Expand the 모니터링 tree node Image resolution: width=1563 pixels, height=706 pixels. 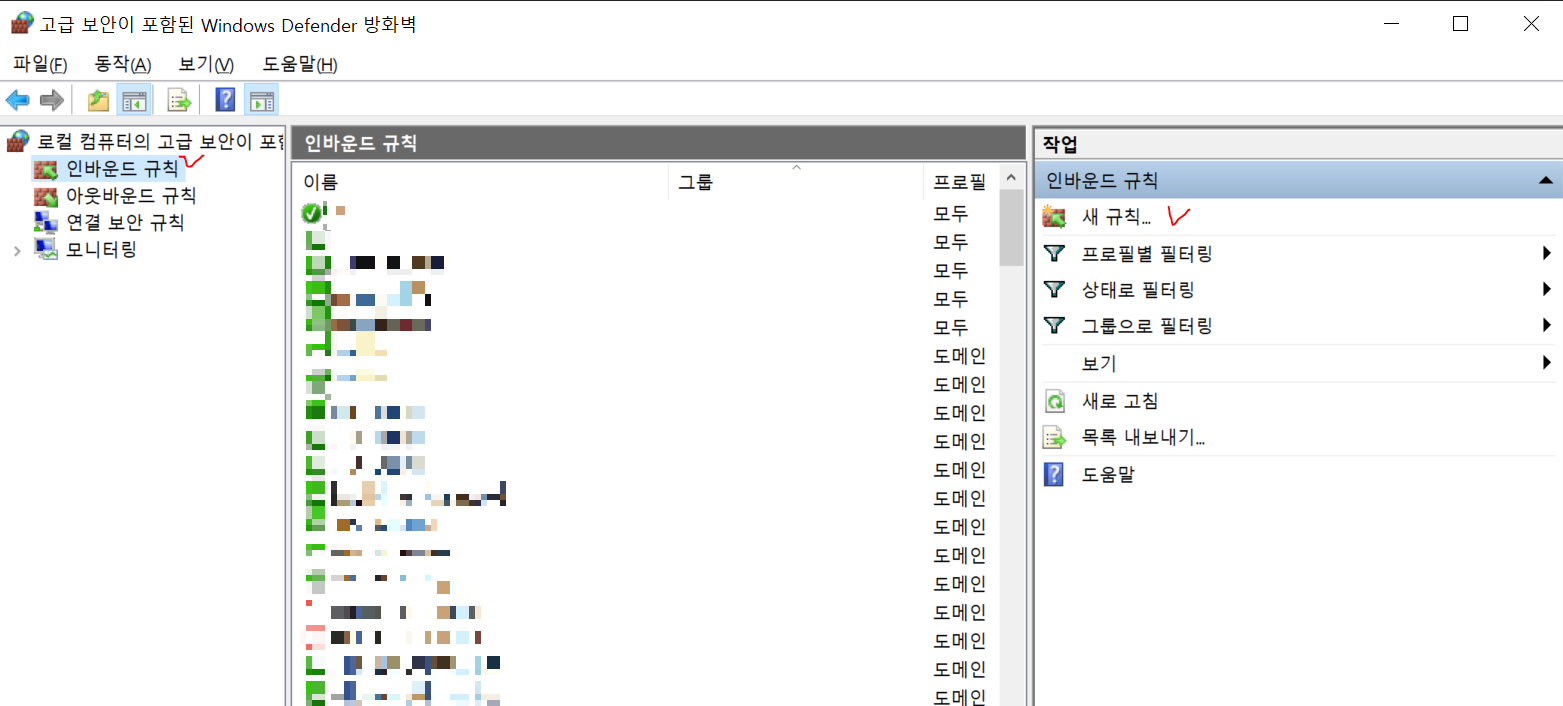pos(17,250)
